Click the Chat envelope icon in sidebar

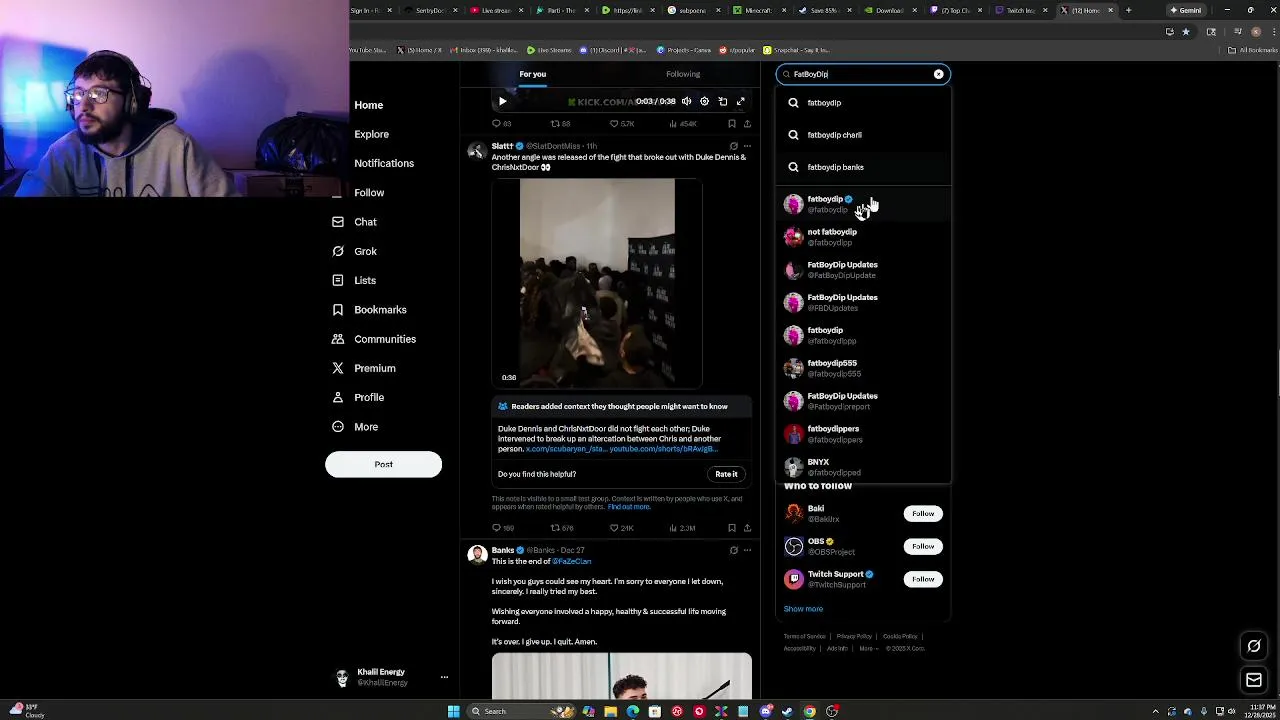338,222
